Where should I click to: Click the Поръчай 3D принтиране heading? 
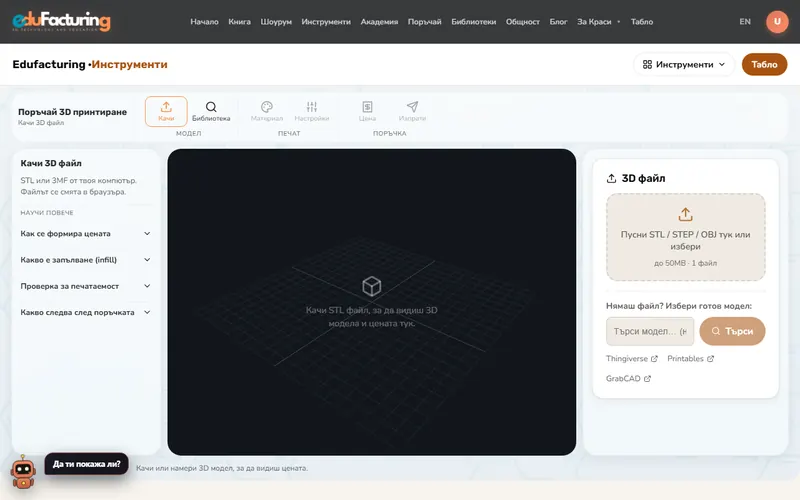pyautogui.click(x=72, y=112)
